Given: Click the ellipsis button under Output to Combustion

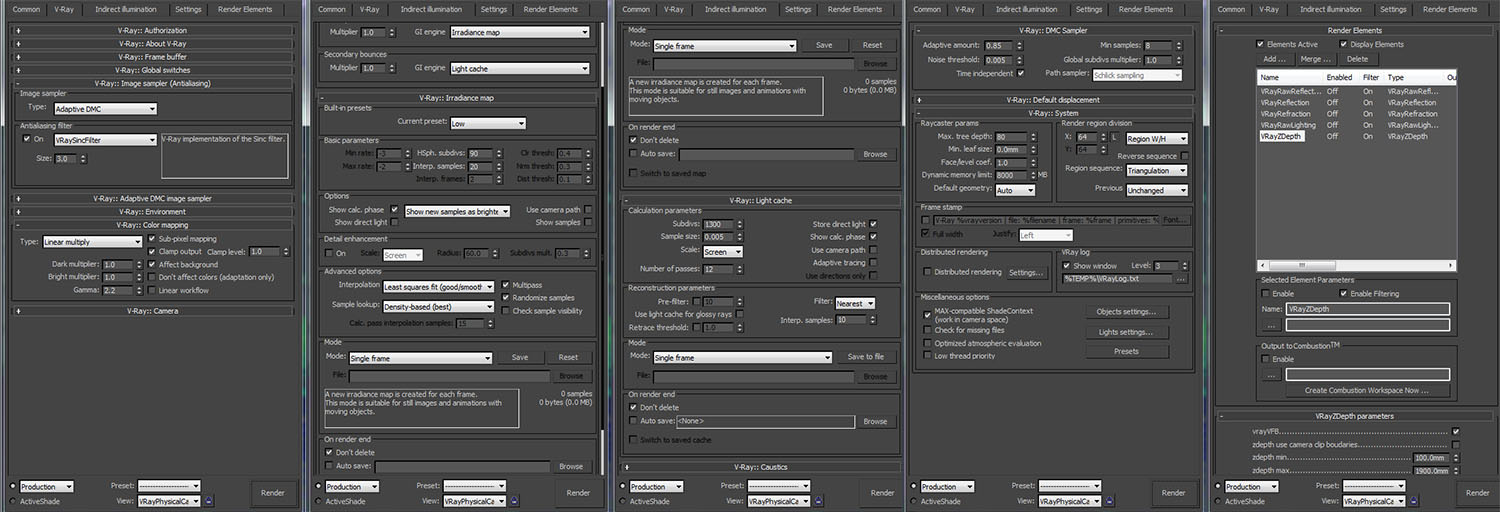Looking at the screenshot, I should pyautogui.click(x=1270, y=374).
